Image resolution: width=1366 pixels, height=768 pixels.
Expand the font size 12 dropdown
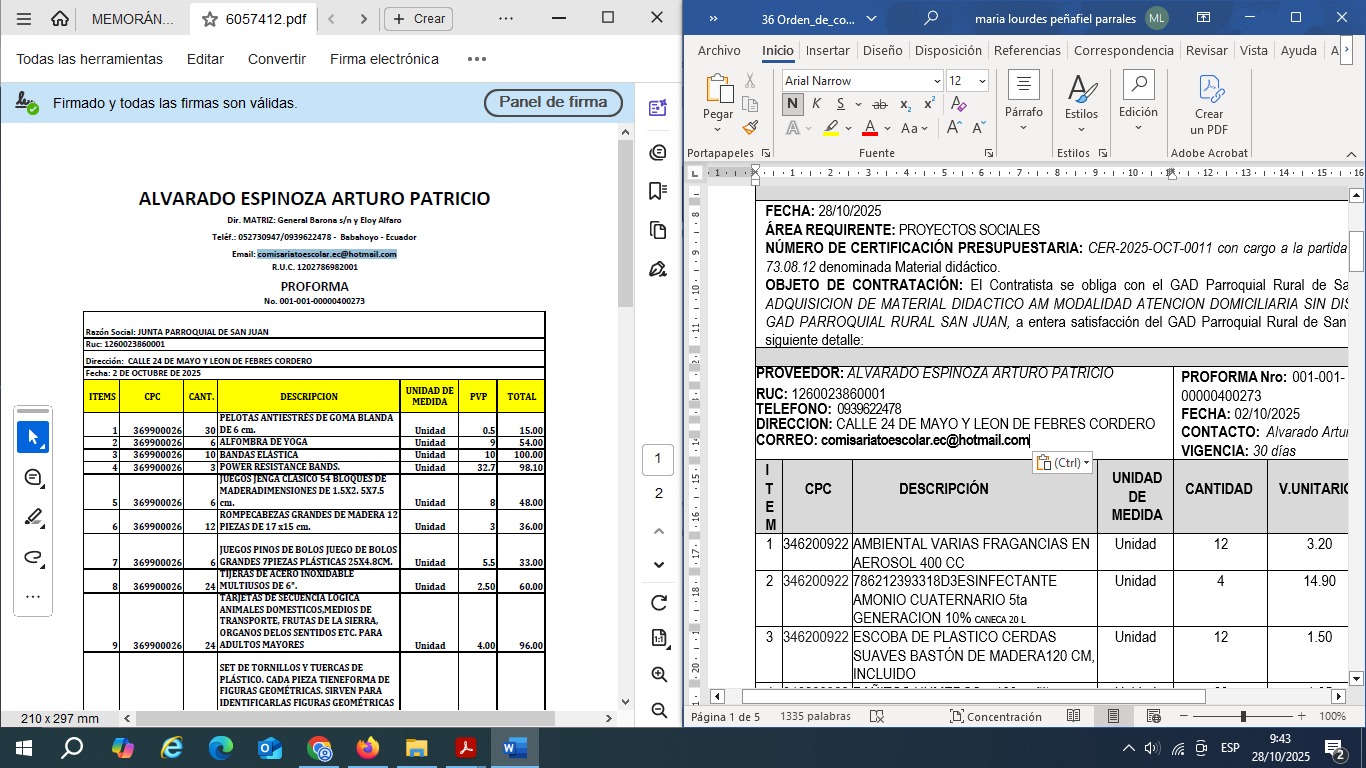coord(982,81)
